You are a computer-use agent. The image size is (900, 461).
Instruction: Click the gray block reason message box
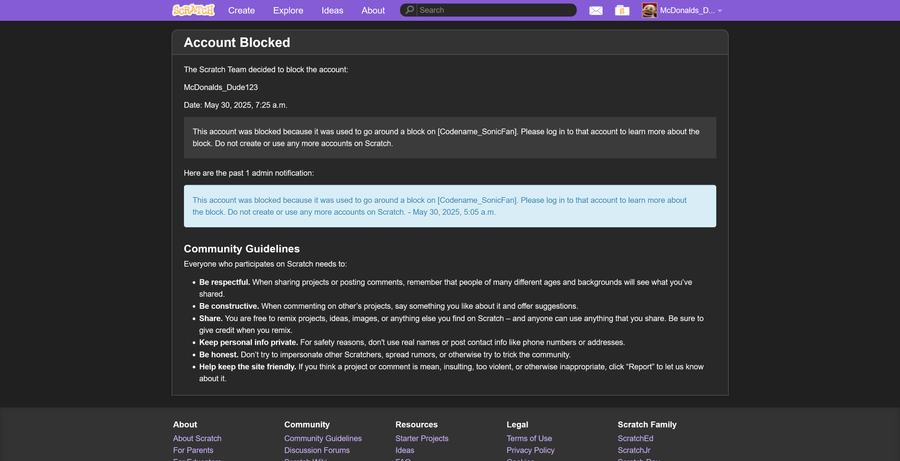tap(449, 138)
